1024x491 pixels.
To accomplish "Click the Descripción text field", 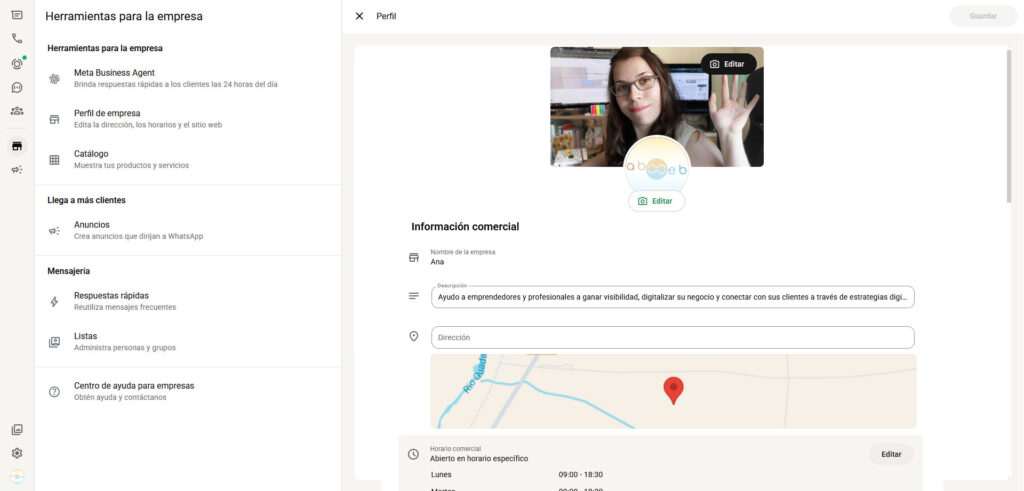I will click(x=673, y=296).
